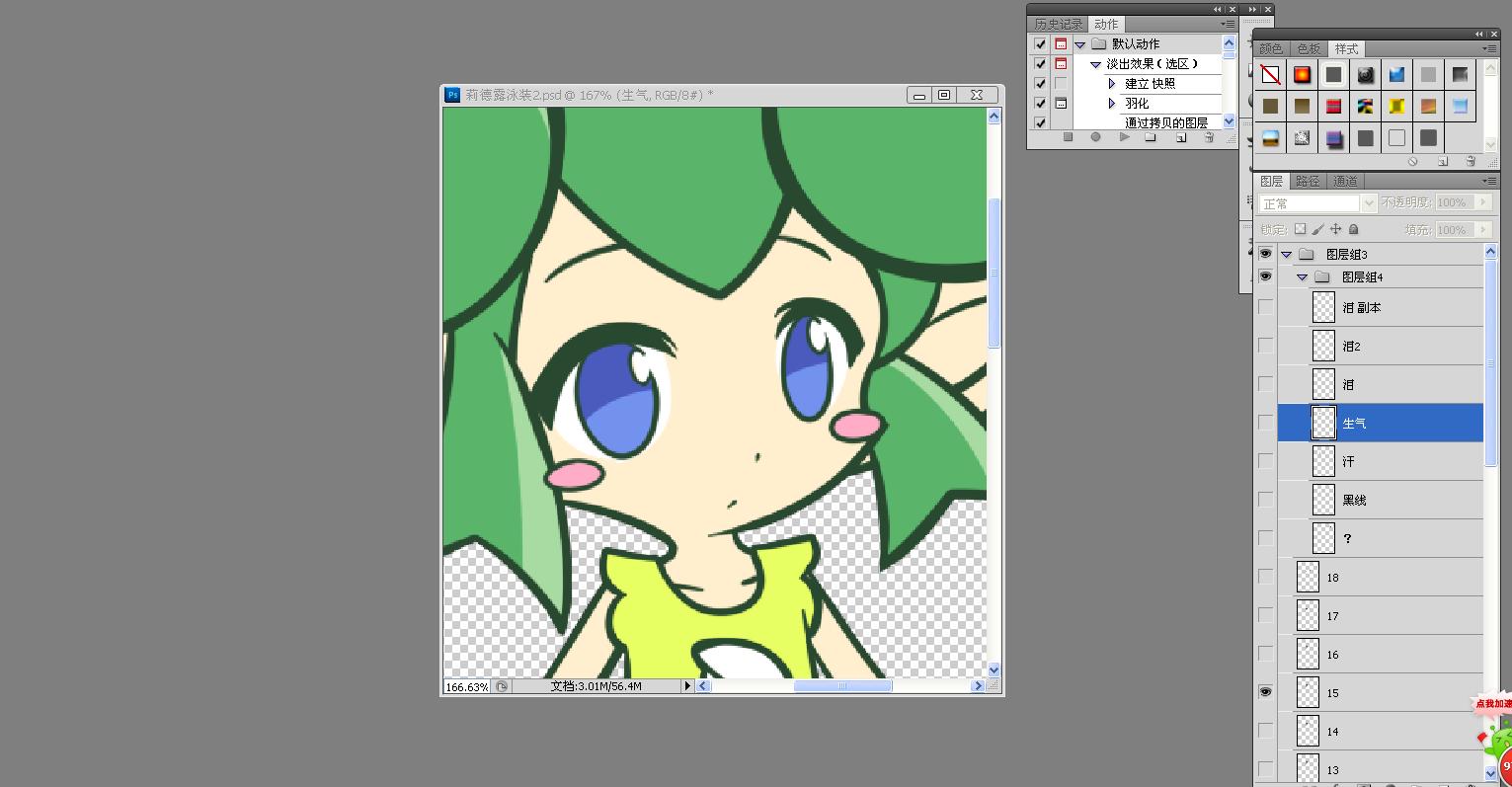
Task: Switch to the 路径 tab
Action: click(1308, 181)
